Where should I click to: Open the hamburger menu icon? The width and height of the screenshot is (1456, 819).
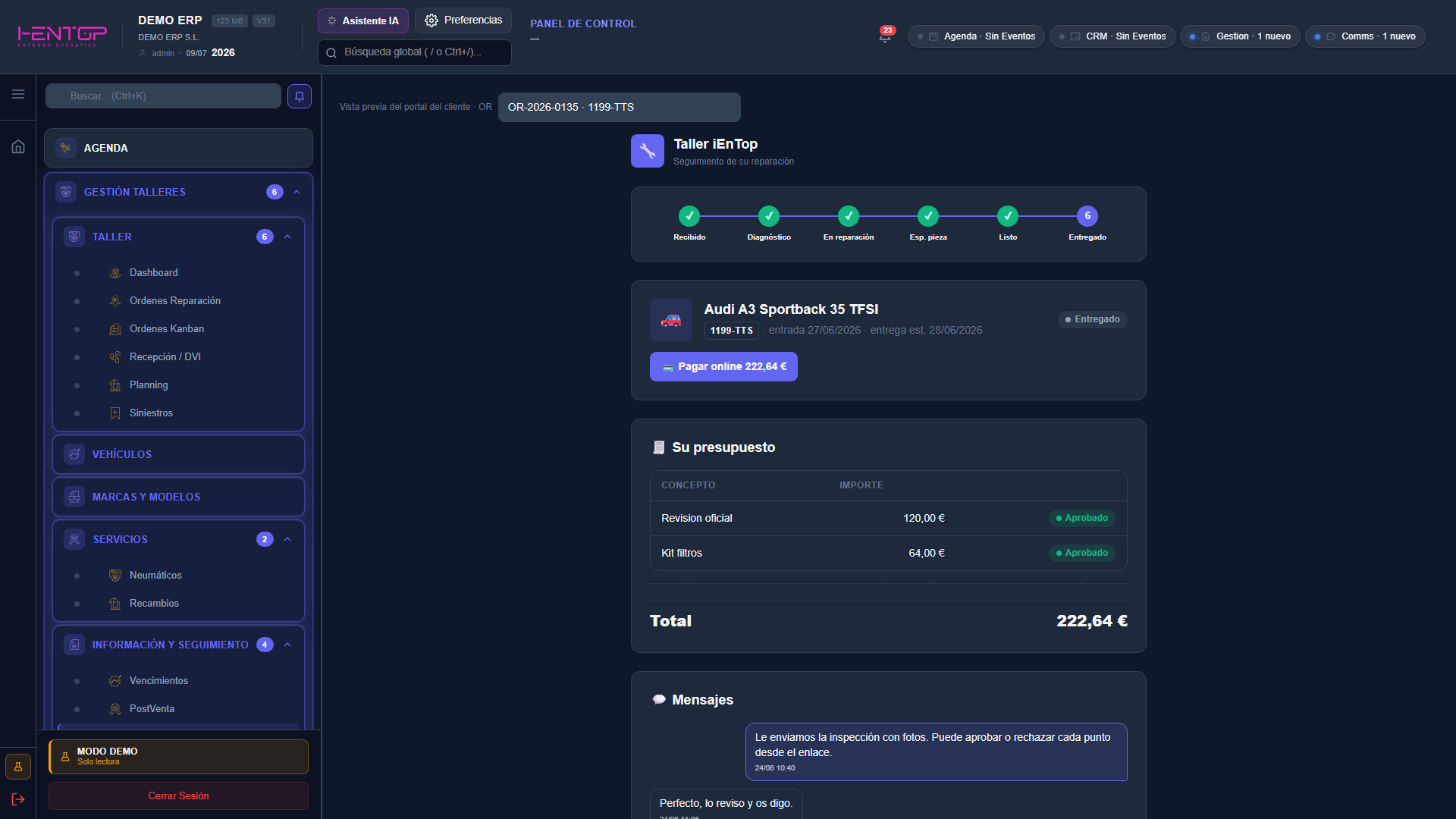coord(18,94)
